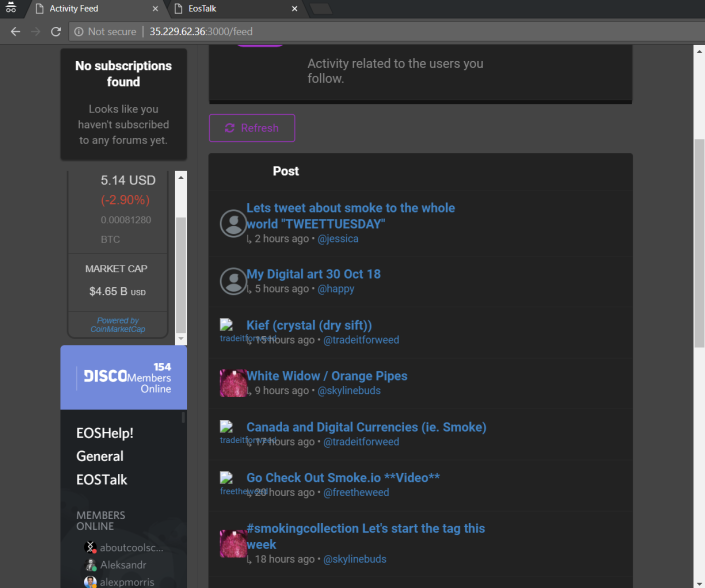This screenshot has width=705, height=588.
Task: Visit the @freetheweed profile
Action: [x=356, y=493]
